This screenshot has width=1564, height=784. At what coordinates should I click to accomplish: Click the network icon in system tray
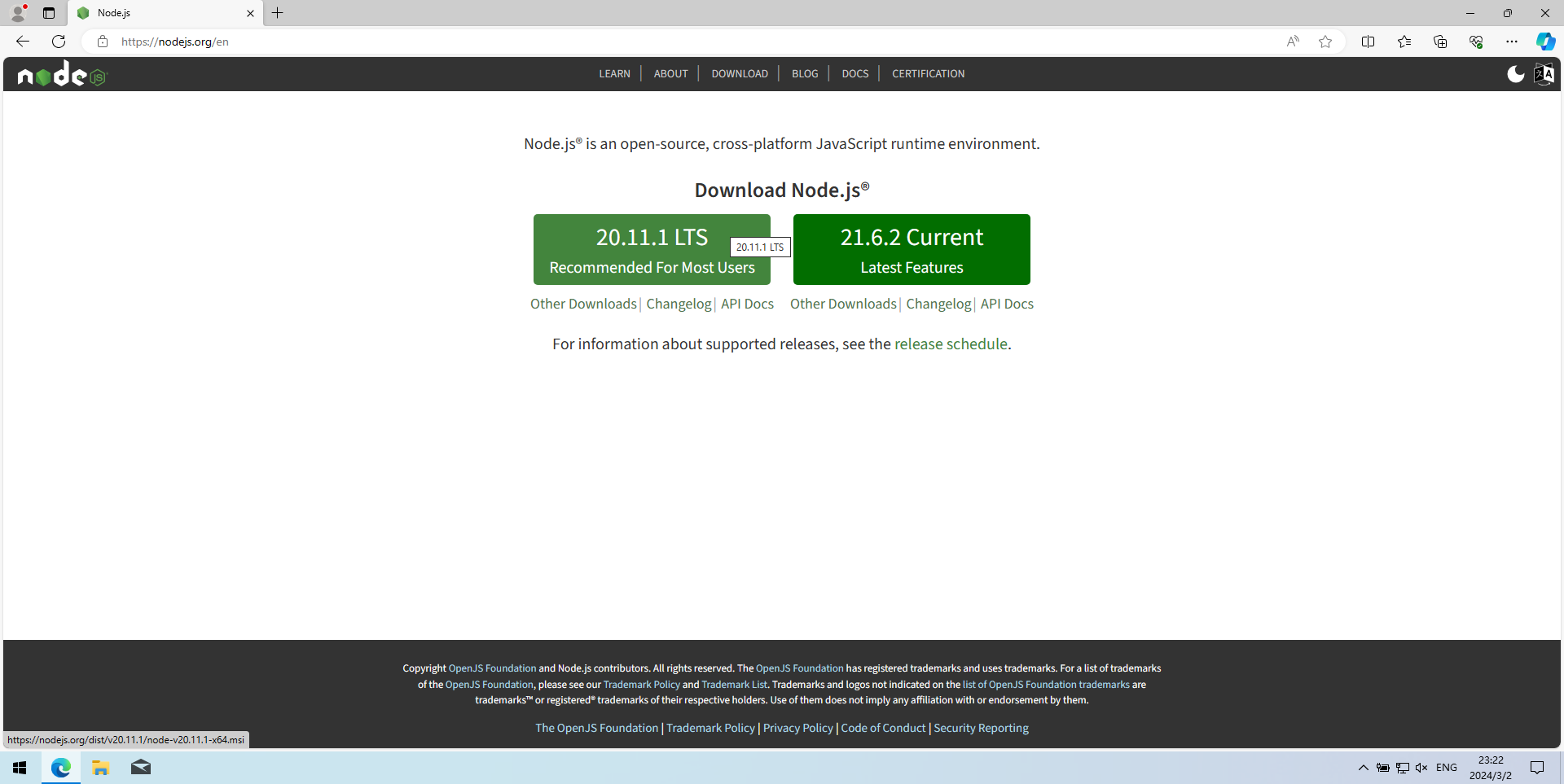click(x=1403, y=768)
